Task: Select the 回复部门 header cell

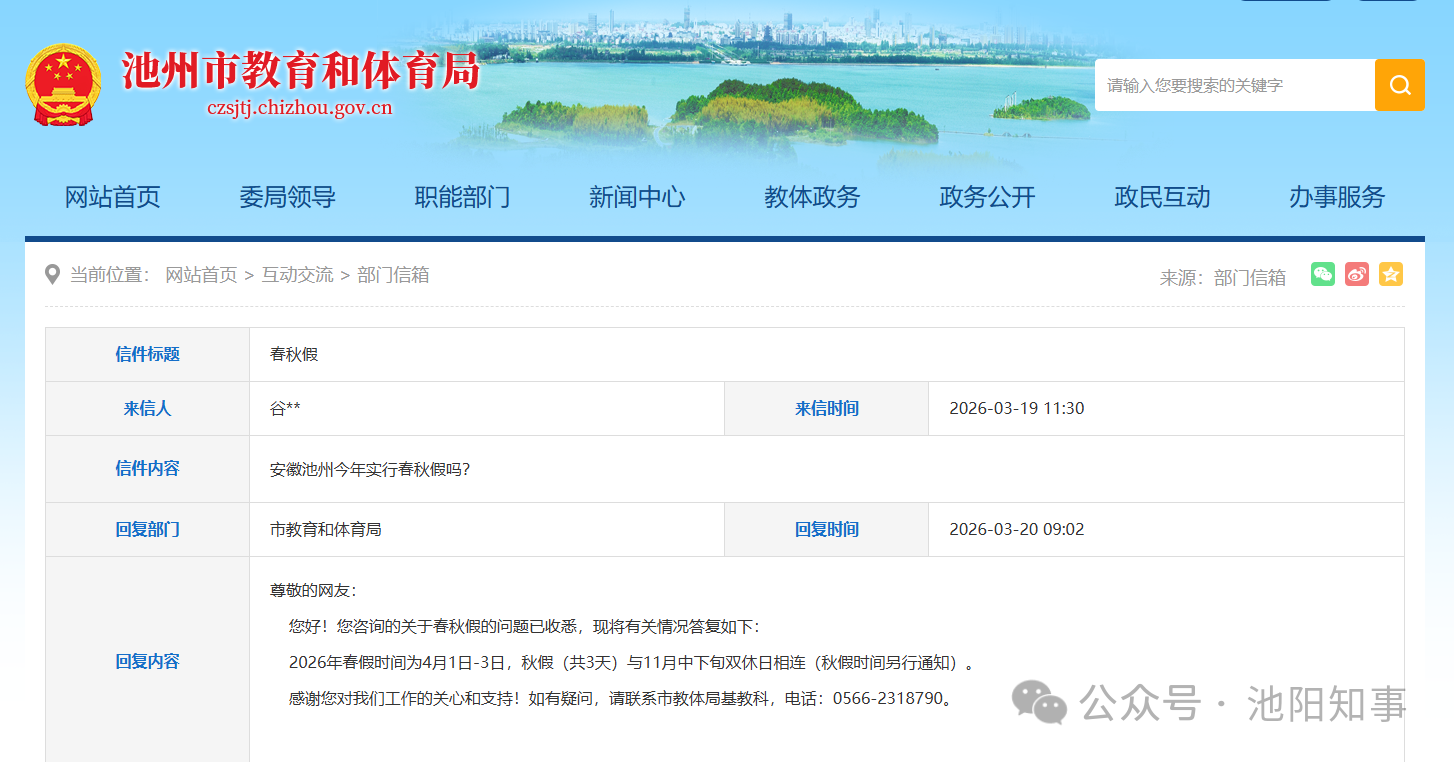Action: 147,529
